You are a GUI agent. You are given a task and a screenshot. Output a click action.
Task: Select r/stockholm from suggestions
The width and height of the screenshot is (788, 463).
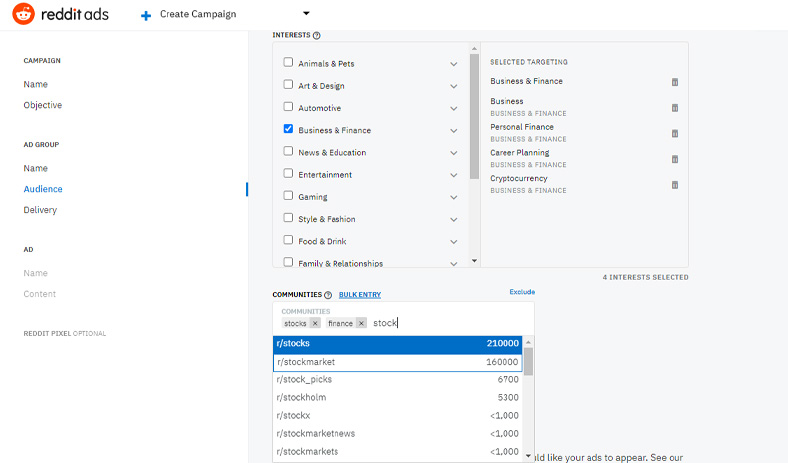[398, 398]
